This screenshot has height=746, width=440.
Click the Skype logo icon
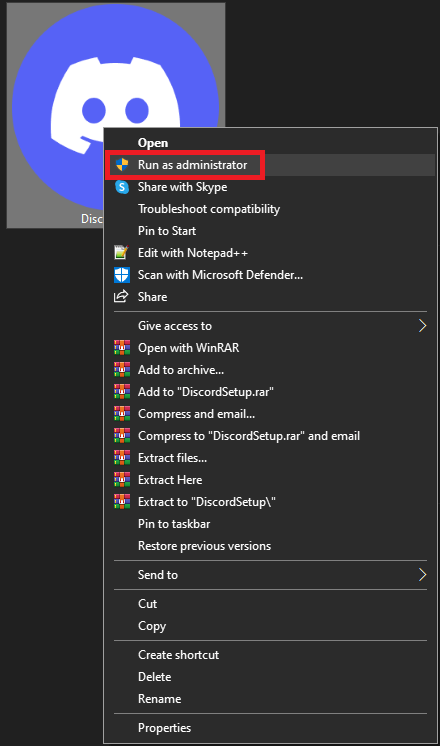pyautogui.click(x=122, y=187)
